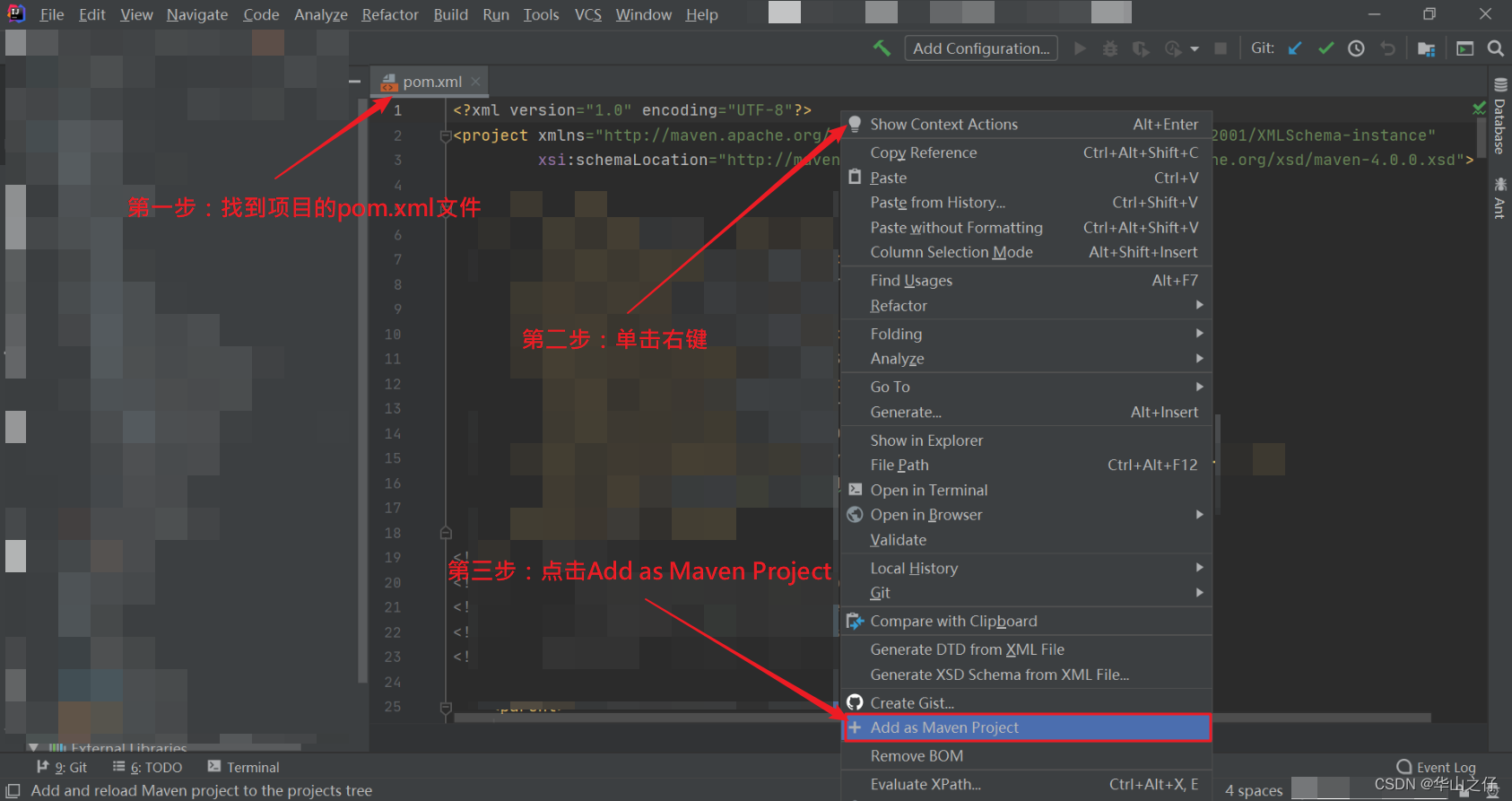Click the Event Log button
The image size is (1512, 801).
click(x=1437, y=767)
